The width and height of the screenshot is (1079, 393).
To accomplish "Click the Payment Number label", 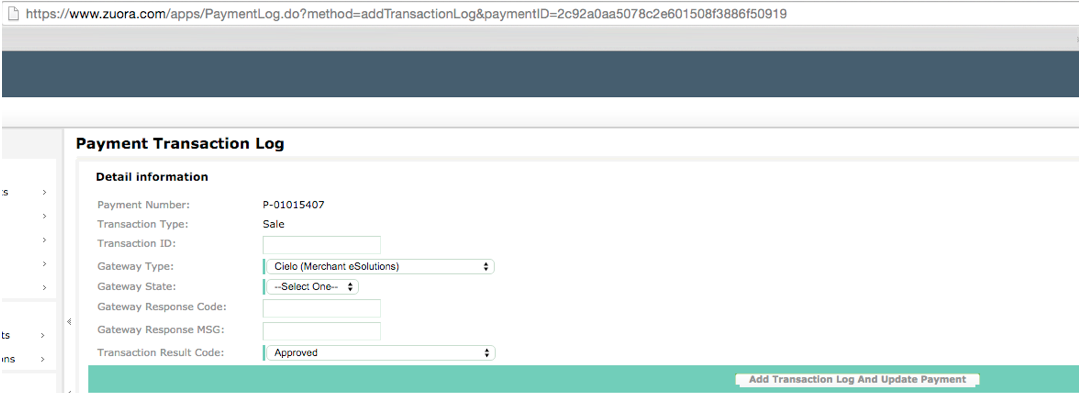I will (x=143, y=204).
